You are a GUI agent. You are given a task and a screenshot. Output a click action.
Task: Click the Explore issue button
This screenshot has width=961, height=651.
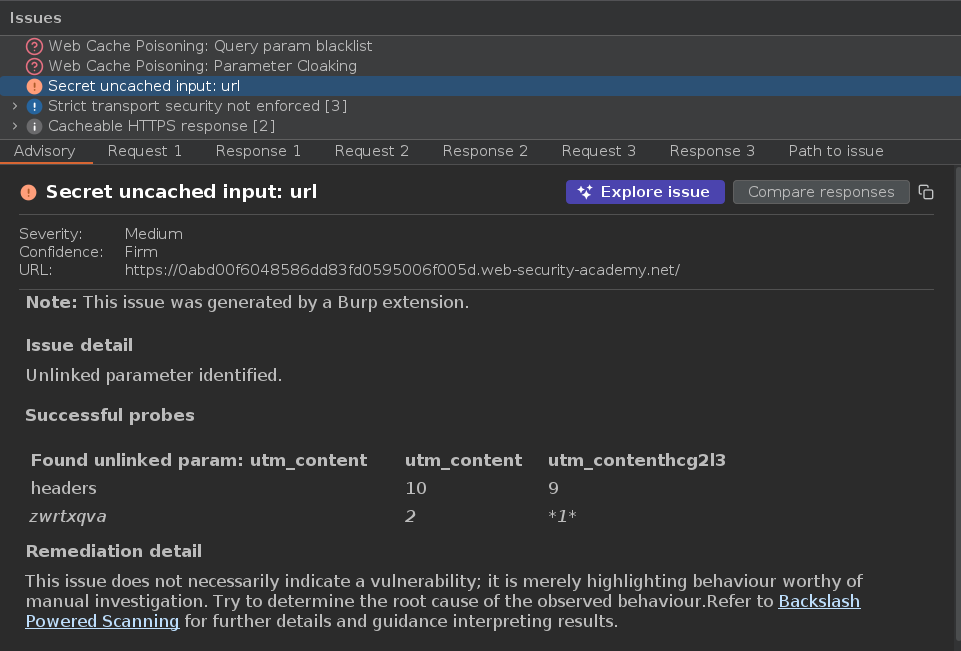click(x=645, y=192)
